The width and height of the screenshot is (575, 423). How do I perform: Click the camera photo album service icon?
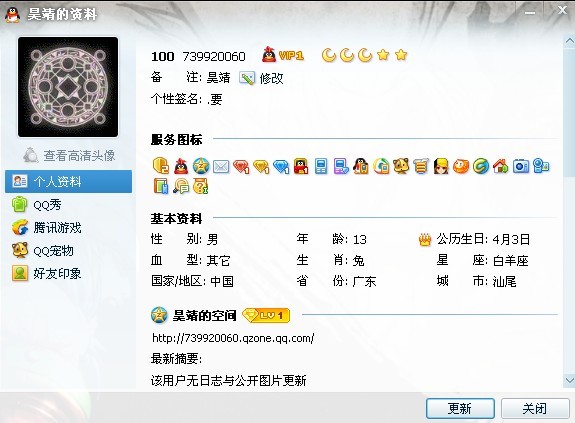pos(521,166)
